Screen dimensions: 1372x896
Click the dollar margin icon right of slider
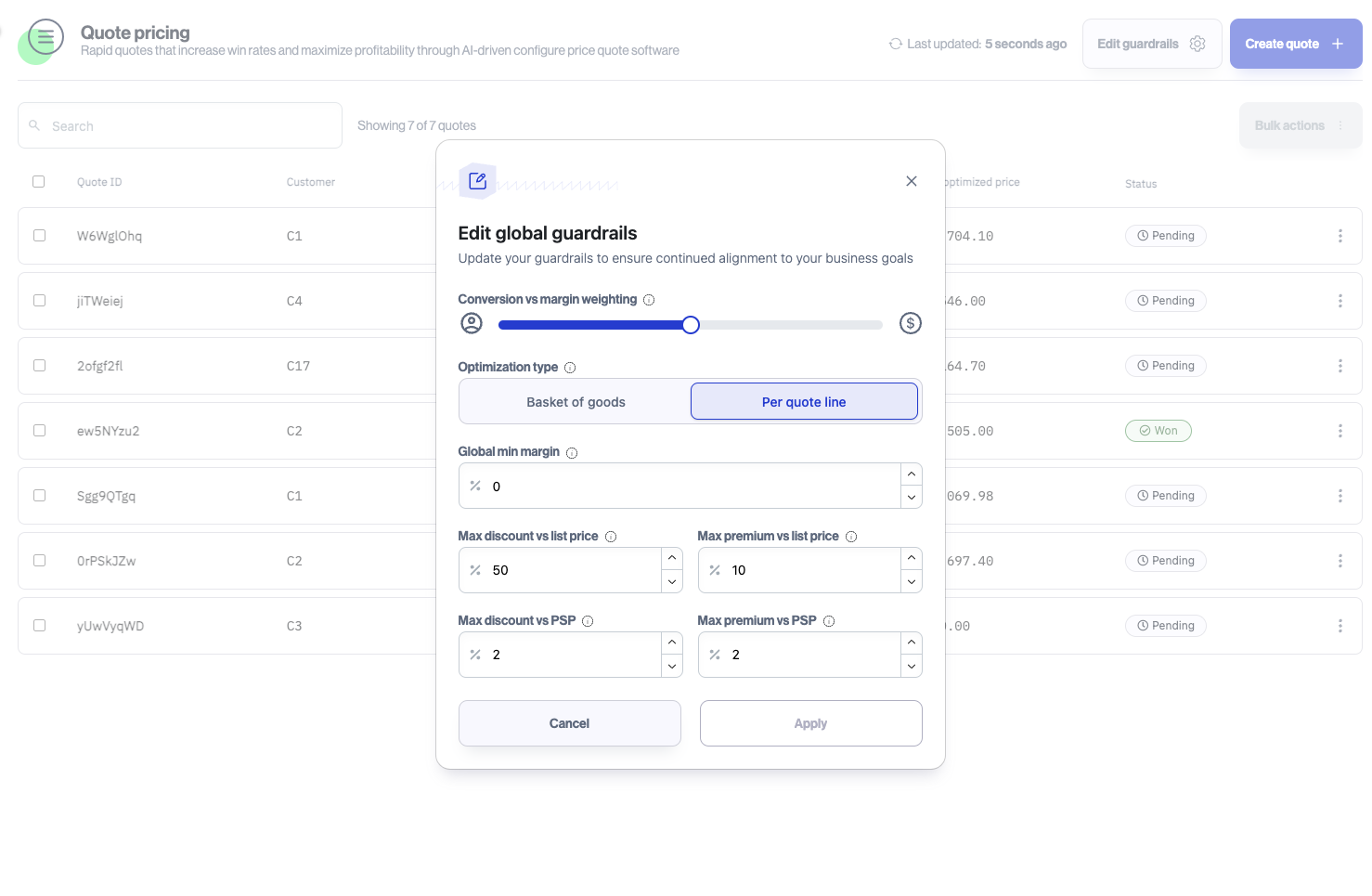[x=910, y=323]
